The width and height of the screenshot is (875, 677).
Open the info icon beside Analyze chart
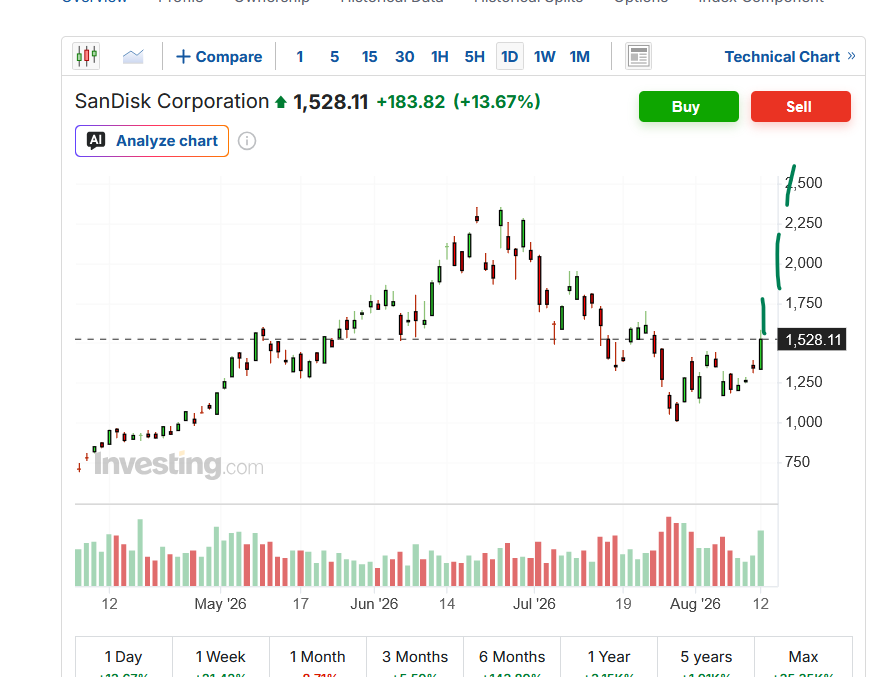[x=247, y=141]
